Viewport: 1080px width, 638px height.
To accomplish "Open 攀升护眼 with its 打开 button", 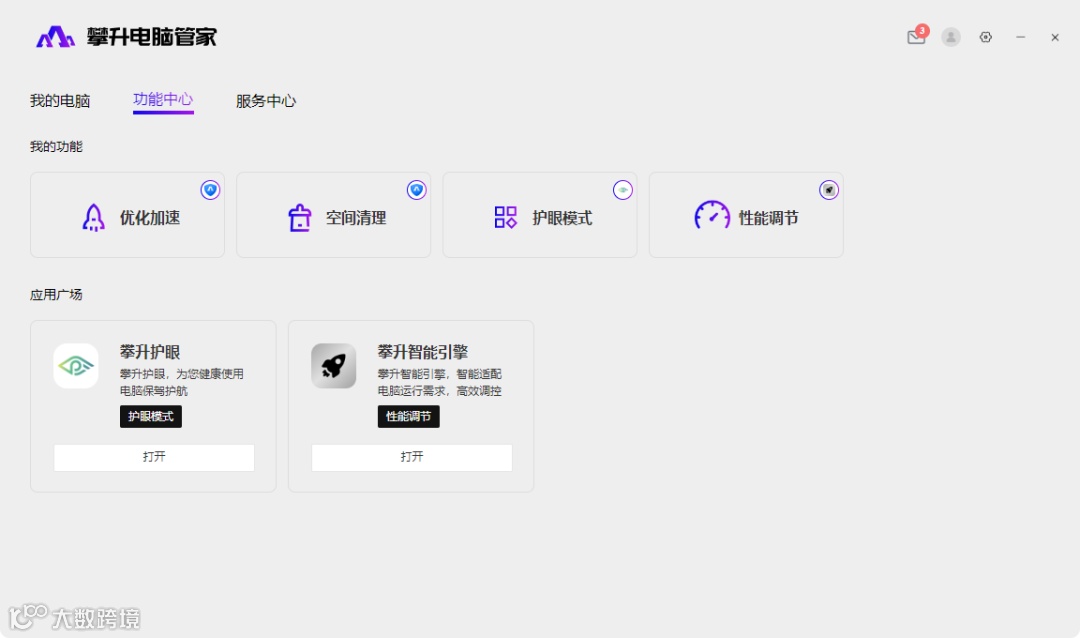I will click(154, 457).
